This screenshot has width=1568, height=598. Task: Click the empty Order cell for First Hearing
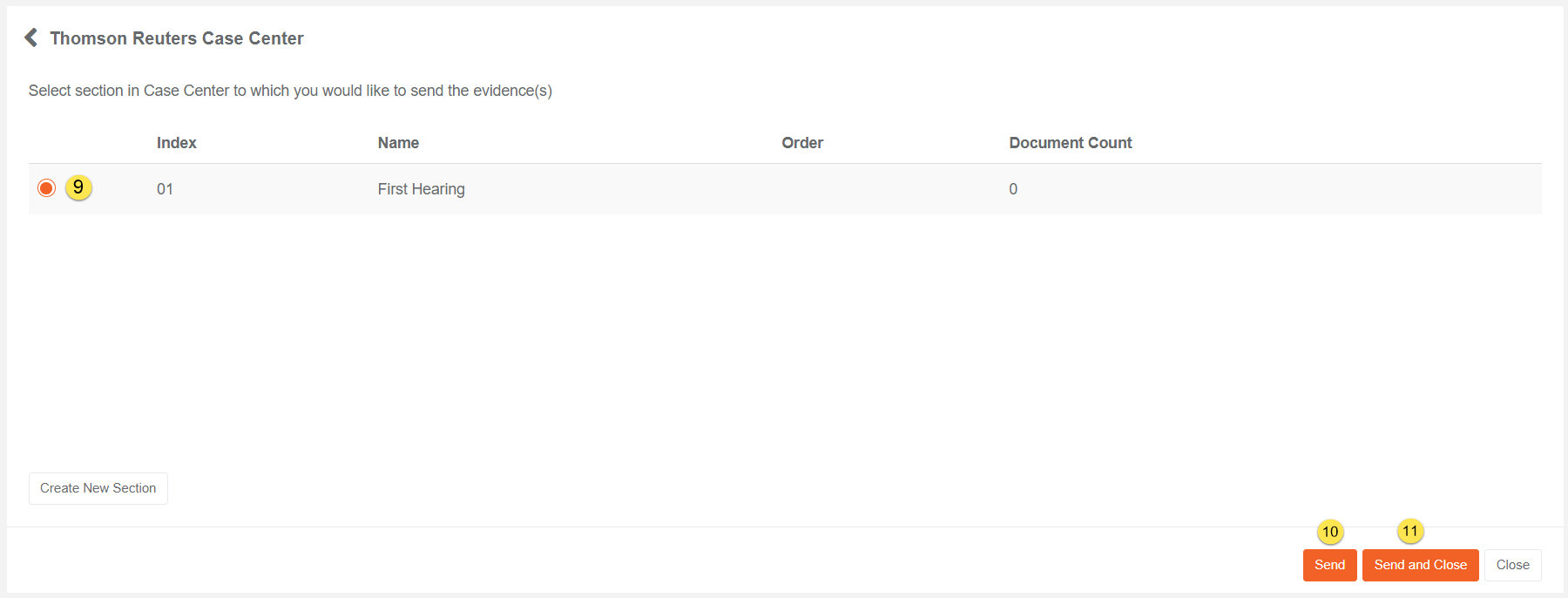(801, 189)
